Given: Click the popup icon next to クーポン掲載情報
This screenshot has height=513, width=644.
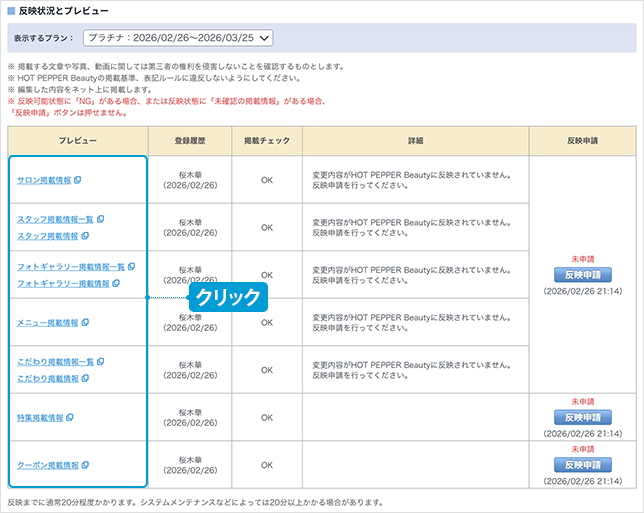Looking at the screenshot, I should point(86,465).
